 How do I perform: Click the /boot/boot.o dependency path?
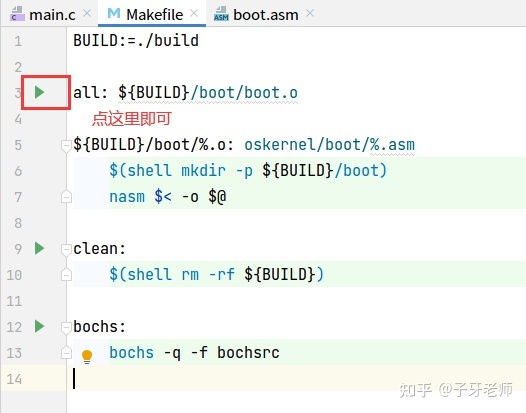244,93
